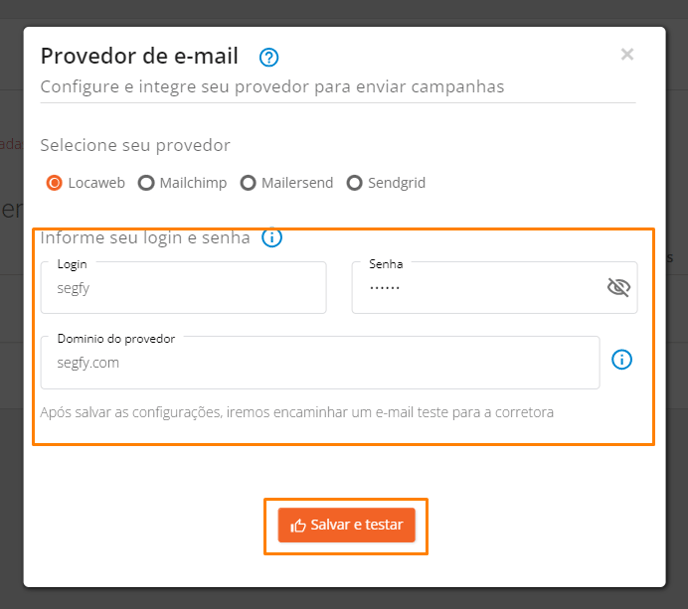
Task: Click the Mailchimp label text
Action: [x=193, y=183]
